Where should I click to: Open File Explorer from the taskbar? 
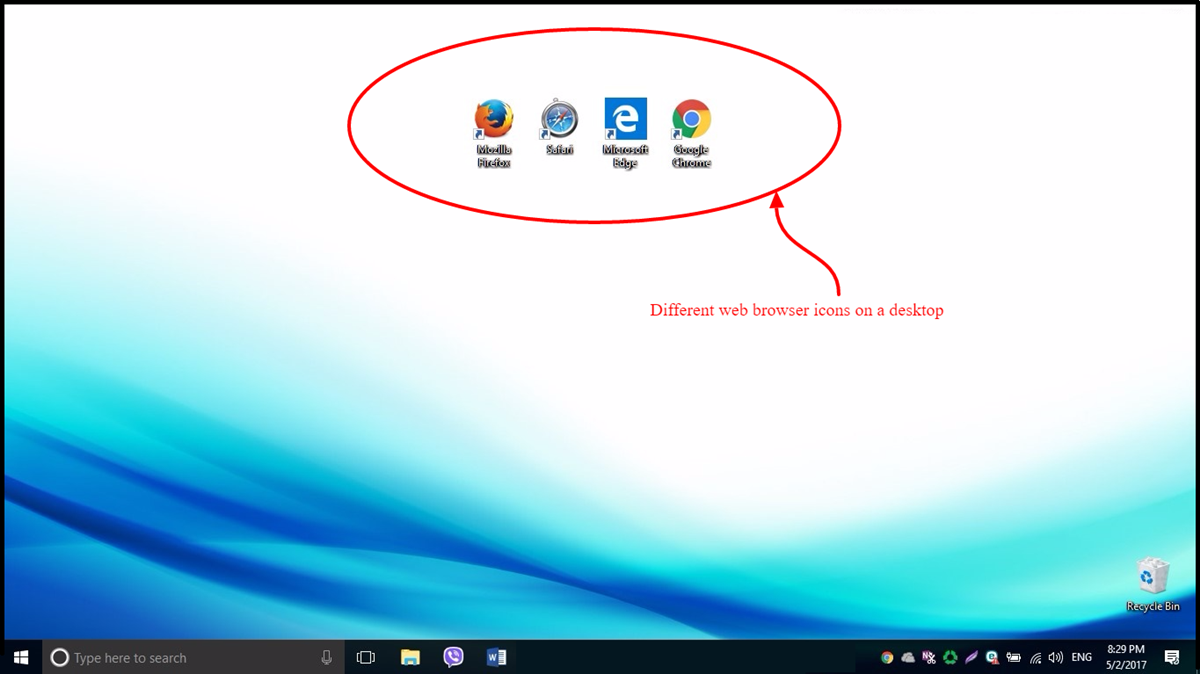(x=410, y=657)
